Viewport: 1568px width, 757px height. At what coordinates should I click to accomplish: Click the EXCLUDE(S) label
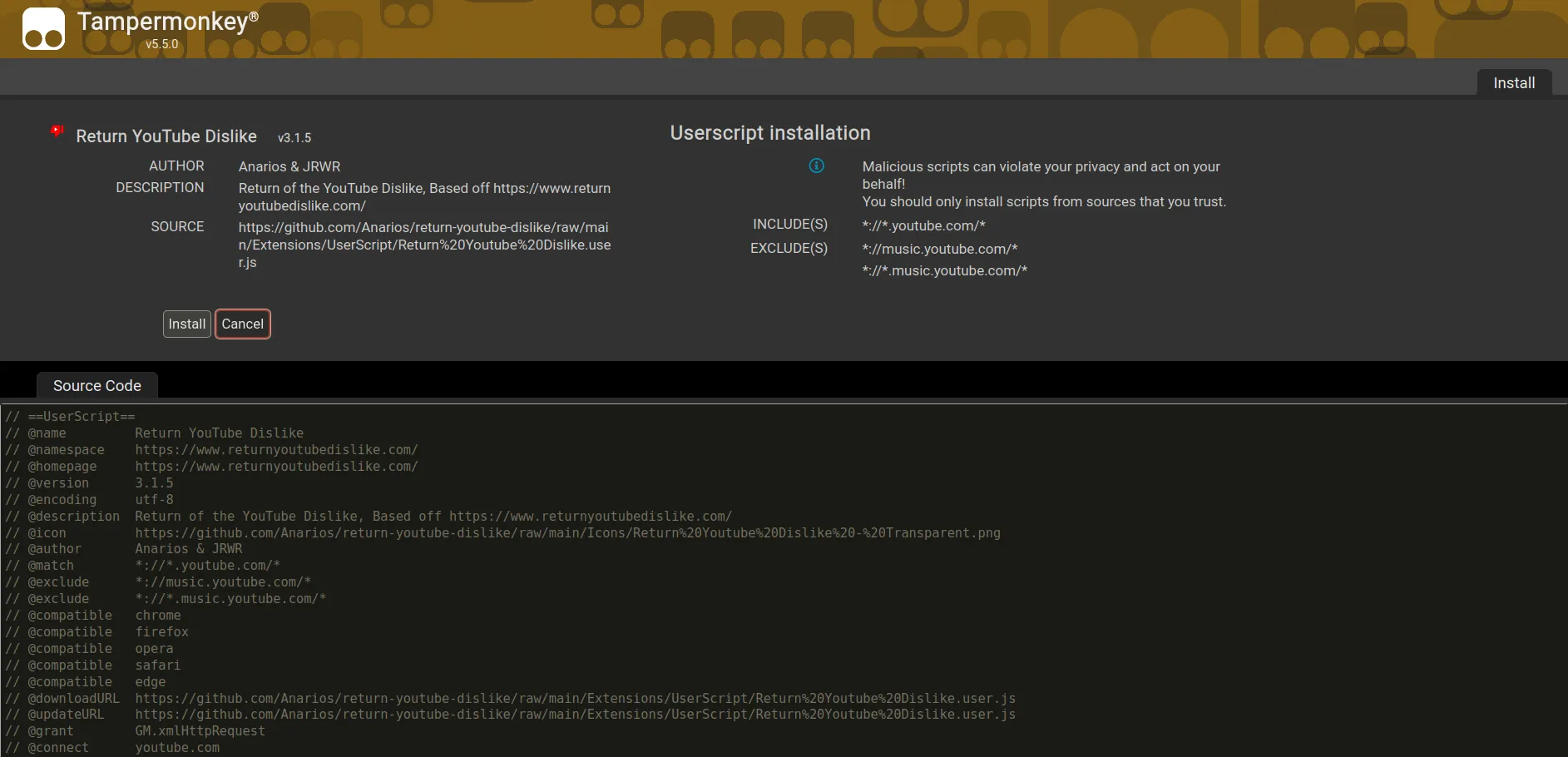[789, 249]
